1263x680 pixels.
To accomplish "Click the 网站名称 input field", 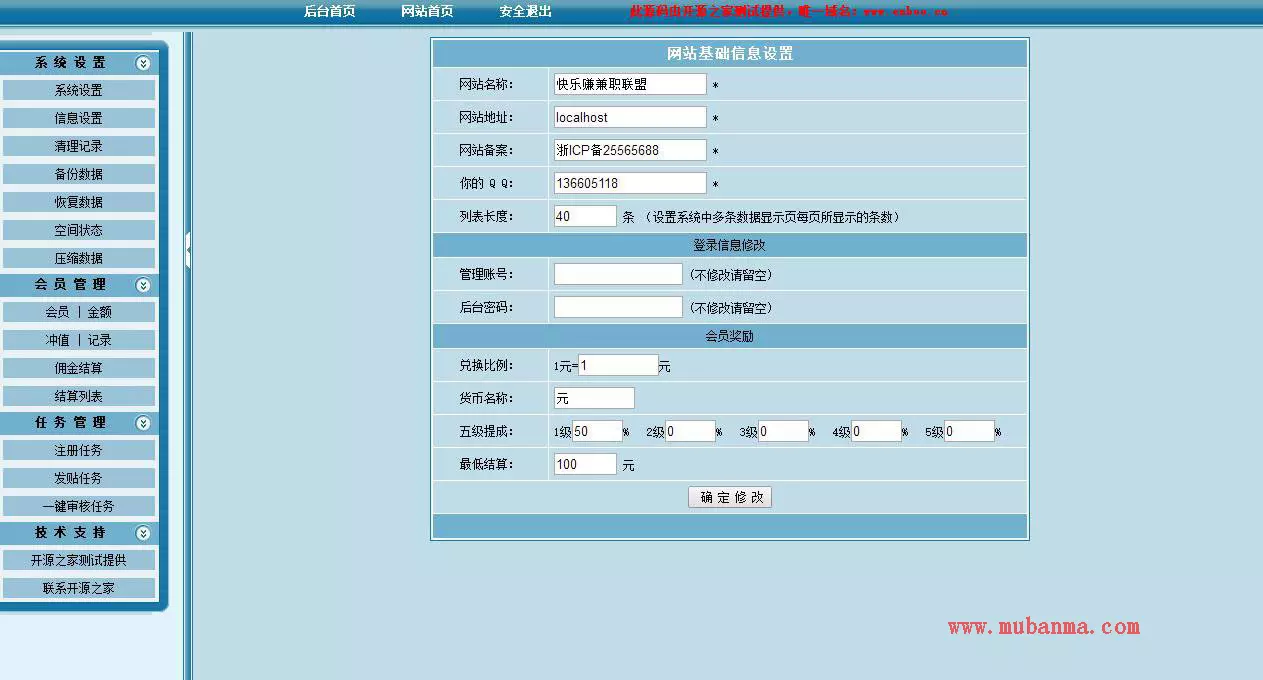I will click(x=629, y=84).
